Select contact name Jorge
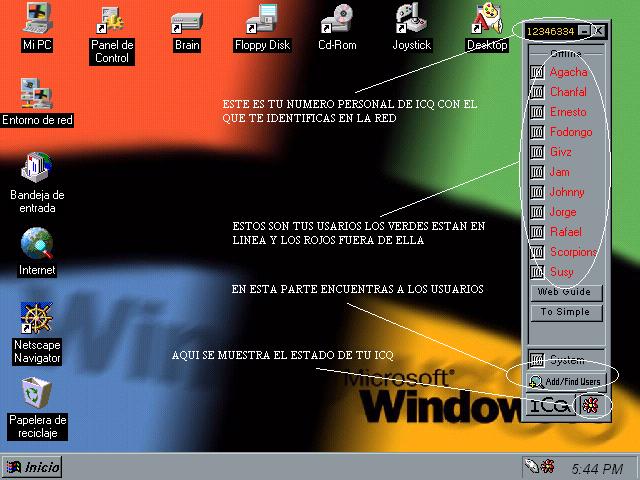This screenshot has width=640, height=480. pos(563,212)
